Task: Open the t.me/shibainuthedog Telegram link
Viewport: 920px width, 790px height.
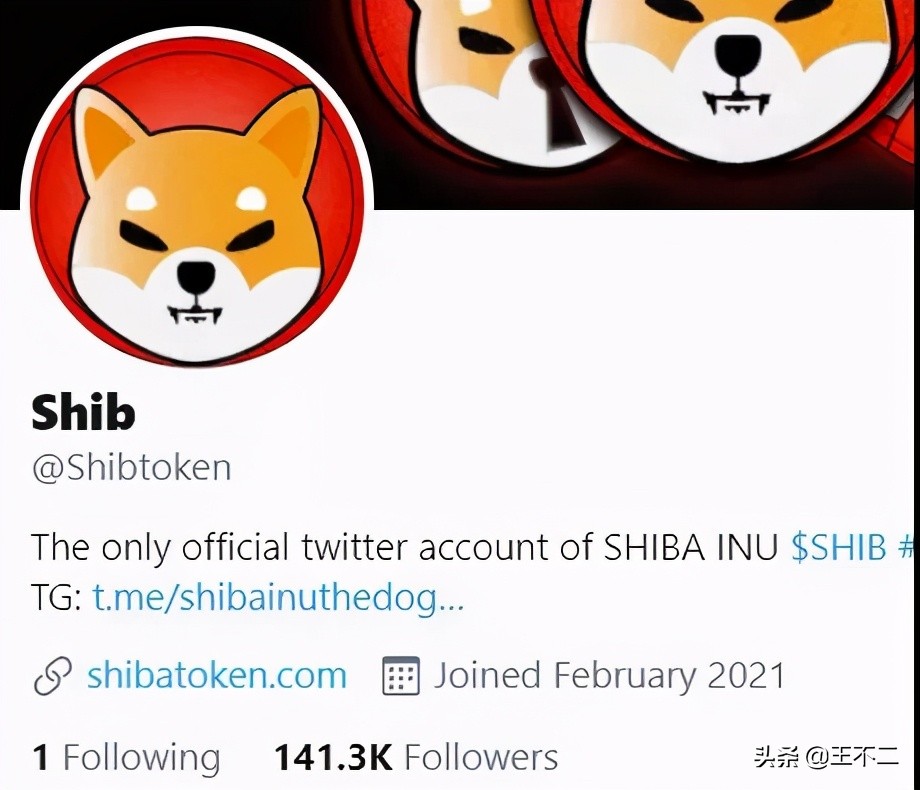Action: (x=278, y=599)
